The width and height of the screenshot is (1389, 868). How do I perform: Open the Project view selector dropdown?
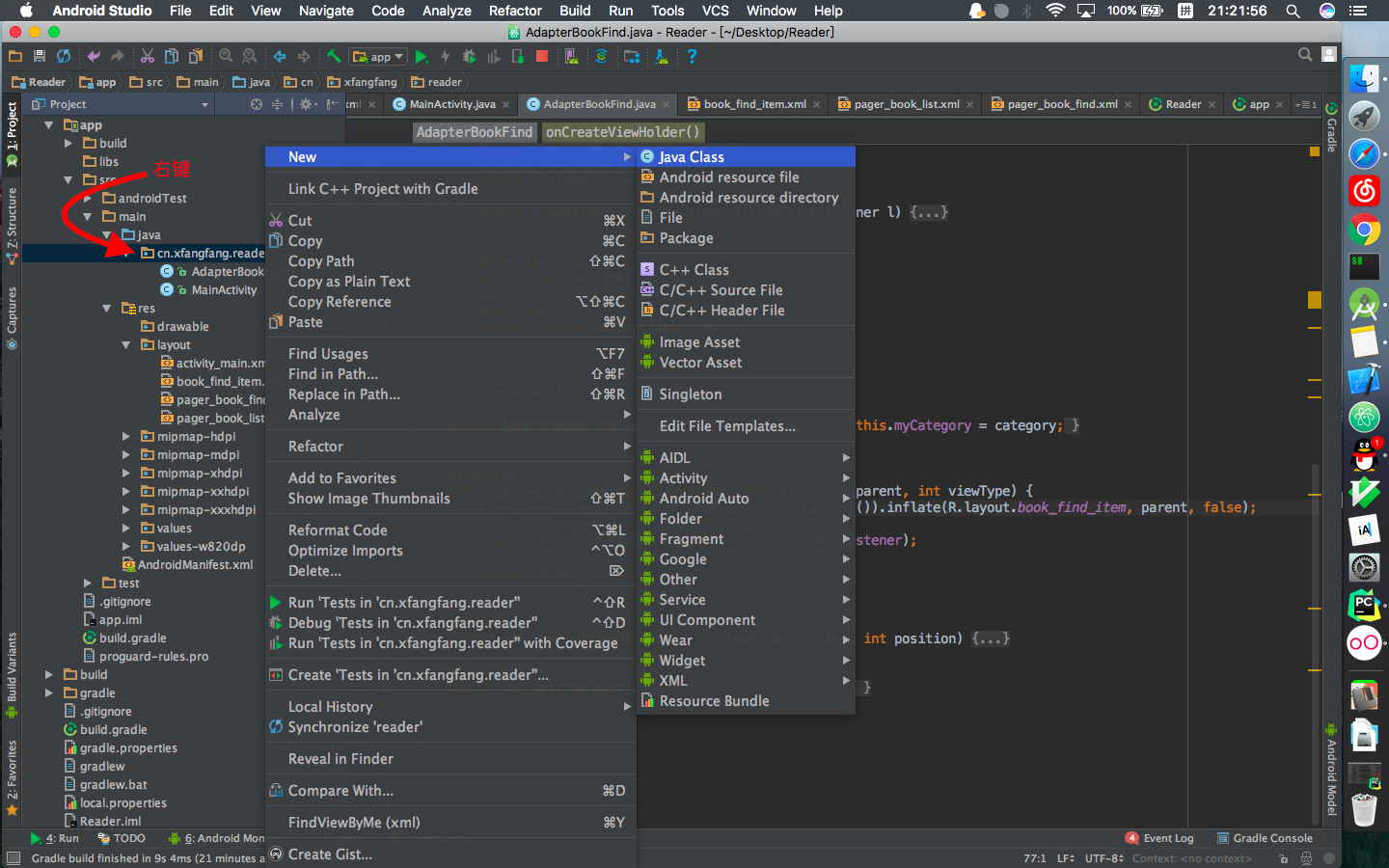tap(120, 104)
